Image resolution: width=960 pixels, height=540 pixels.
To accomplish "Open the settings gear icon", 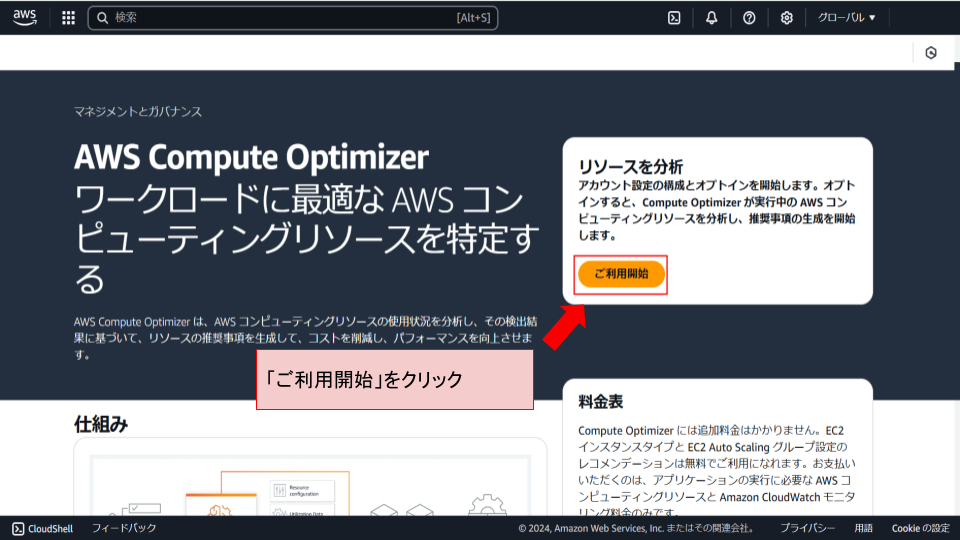I will coord(787,18).
